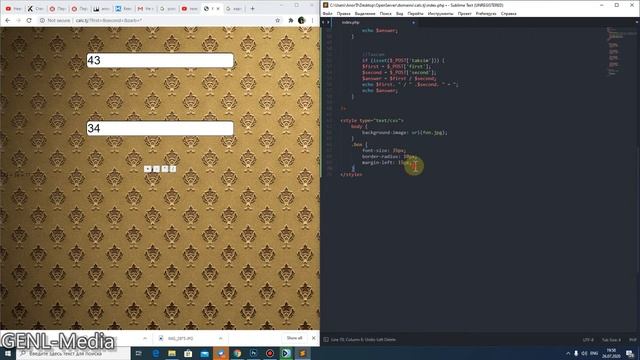Open the Файл menu in Sublime Text
This screenshot has height=360, width=640.
(x=327, y=13)
